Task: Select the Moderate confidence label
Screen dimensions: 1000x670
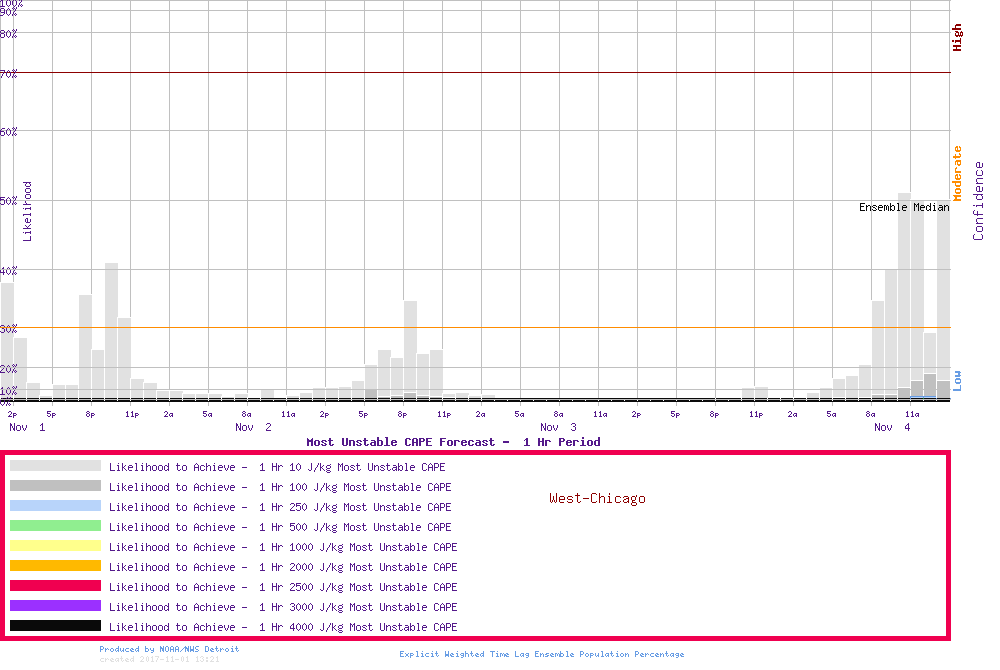Action: [x=957, y=173]
